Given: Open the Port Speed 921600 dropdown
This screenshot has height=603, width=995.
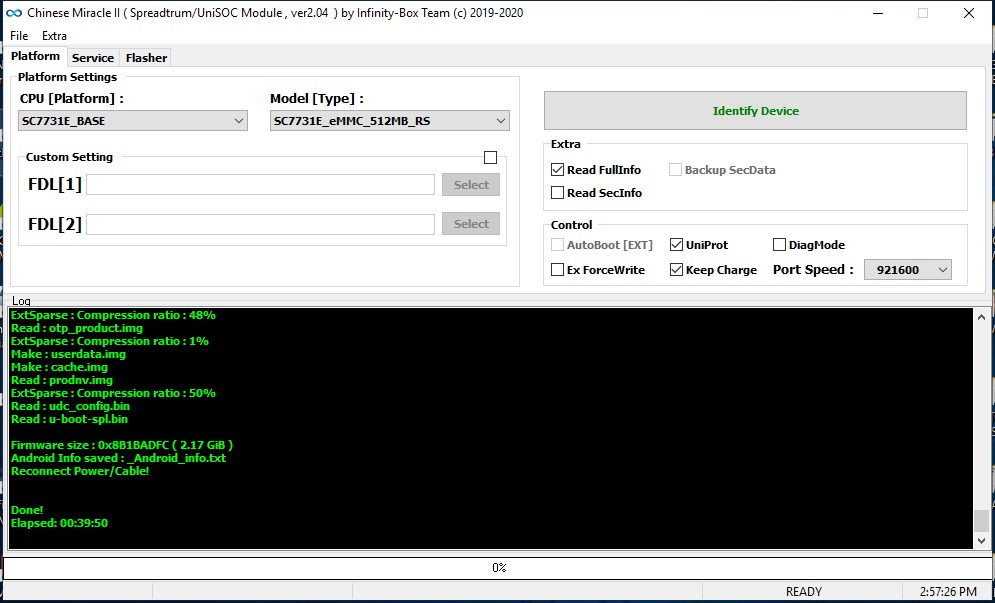Looking at the screenshot, I should click(x=907, y=270).
